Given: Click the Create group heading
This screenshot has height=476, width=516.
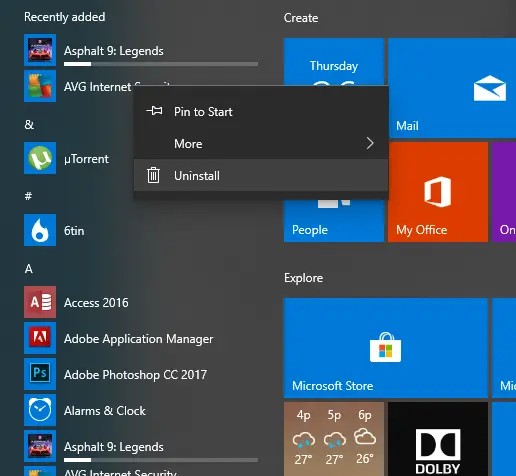Looking at the screenshot, I should click(301, 18).
